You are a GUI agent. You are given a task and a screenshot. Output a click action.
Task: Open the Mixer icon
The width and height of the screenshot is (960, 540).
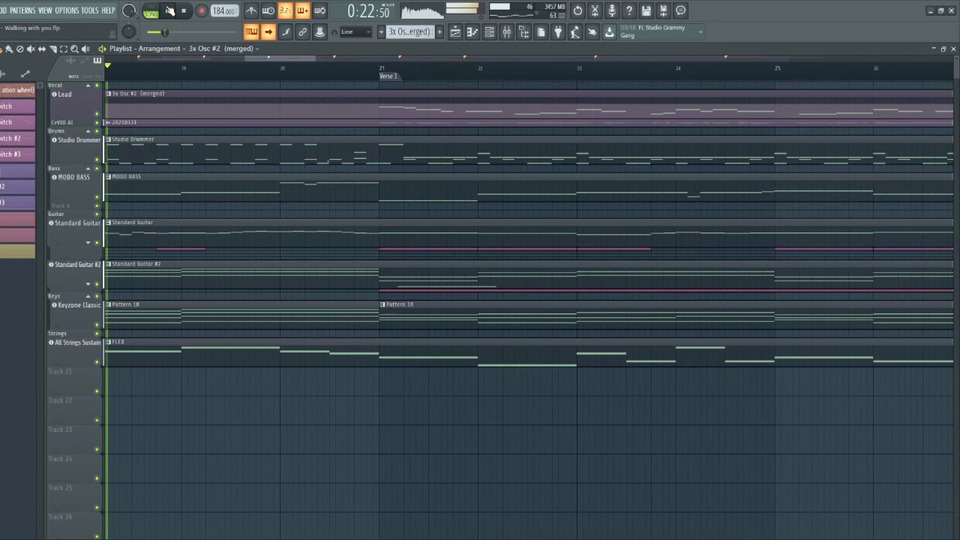click(x=507, y=32)
